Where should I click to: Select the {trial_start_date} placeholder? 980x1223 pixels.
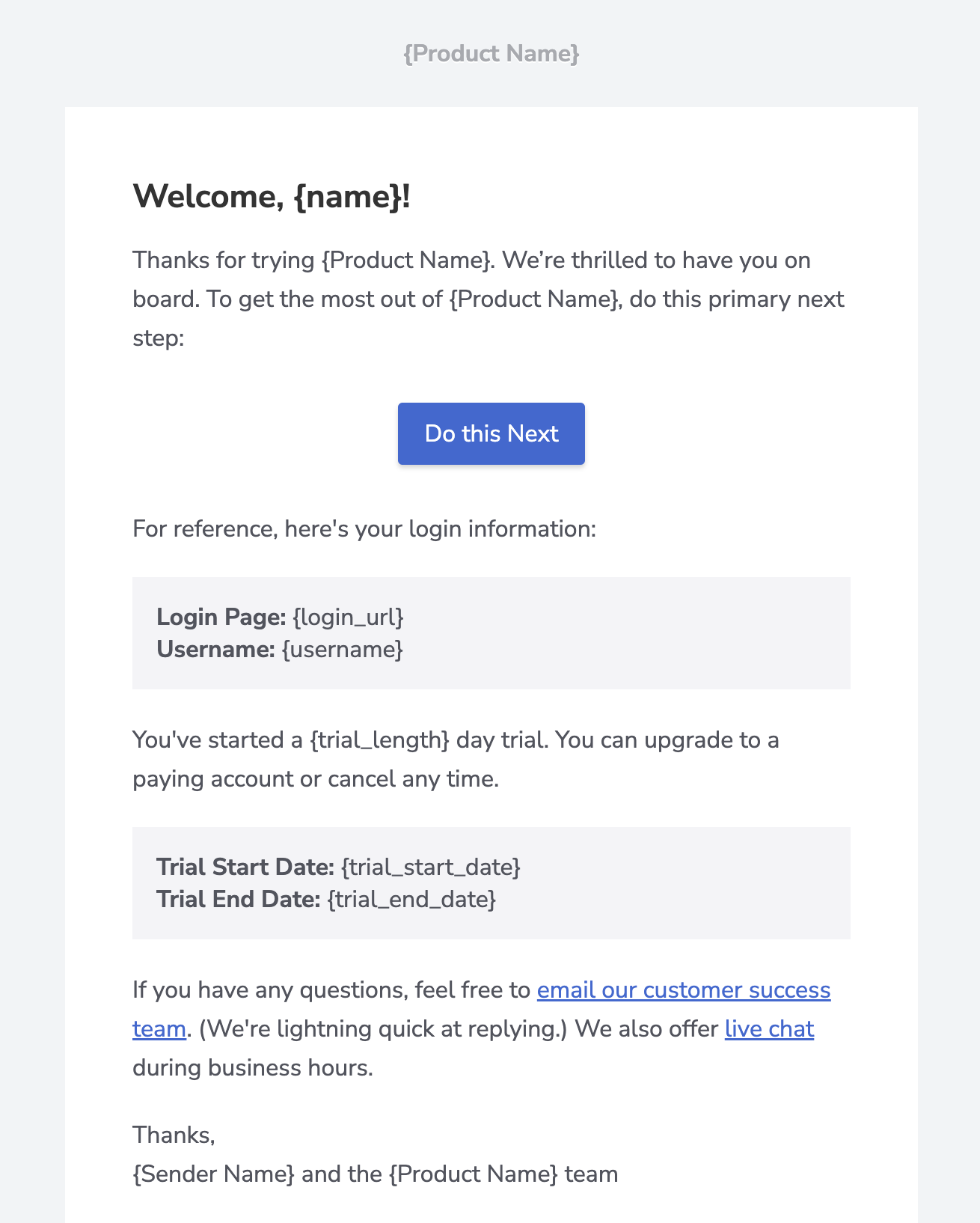click(x=430, y=867)
